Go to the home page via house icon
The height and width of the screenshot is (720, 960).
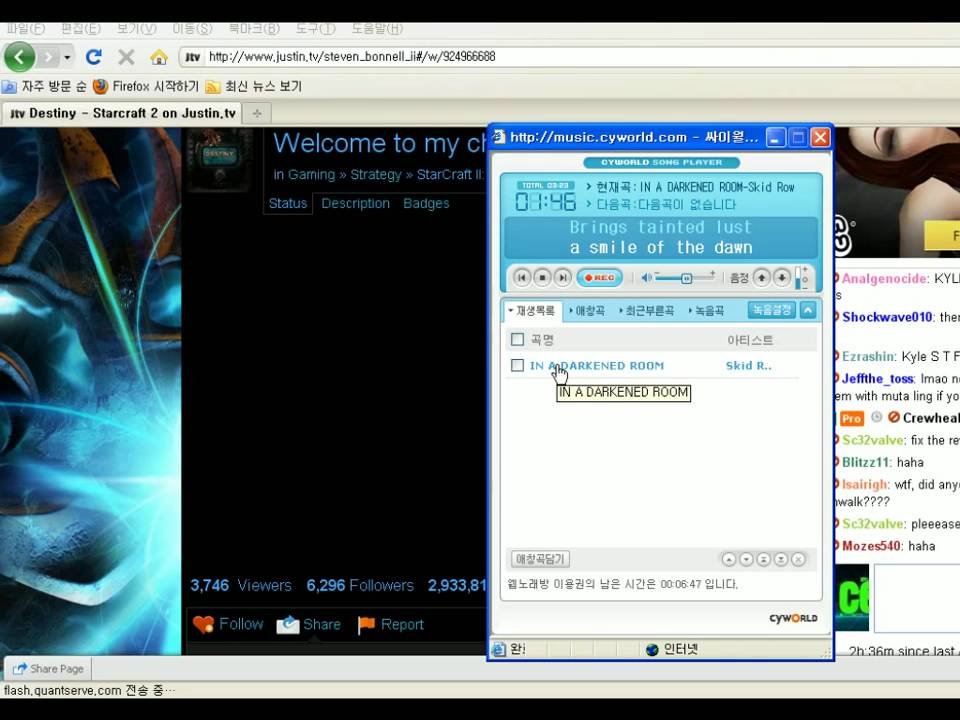159,58
